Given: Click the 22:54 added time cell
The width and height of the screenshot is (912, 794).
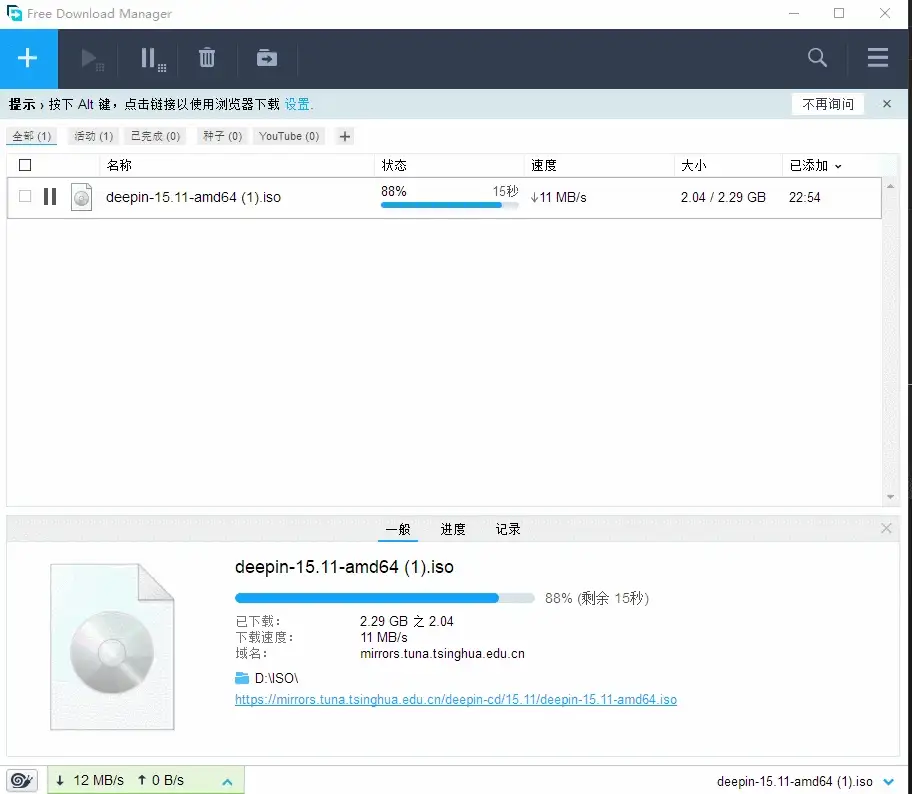Looking at the screenshot, I should click(x=804, y=197).
